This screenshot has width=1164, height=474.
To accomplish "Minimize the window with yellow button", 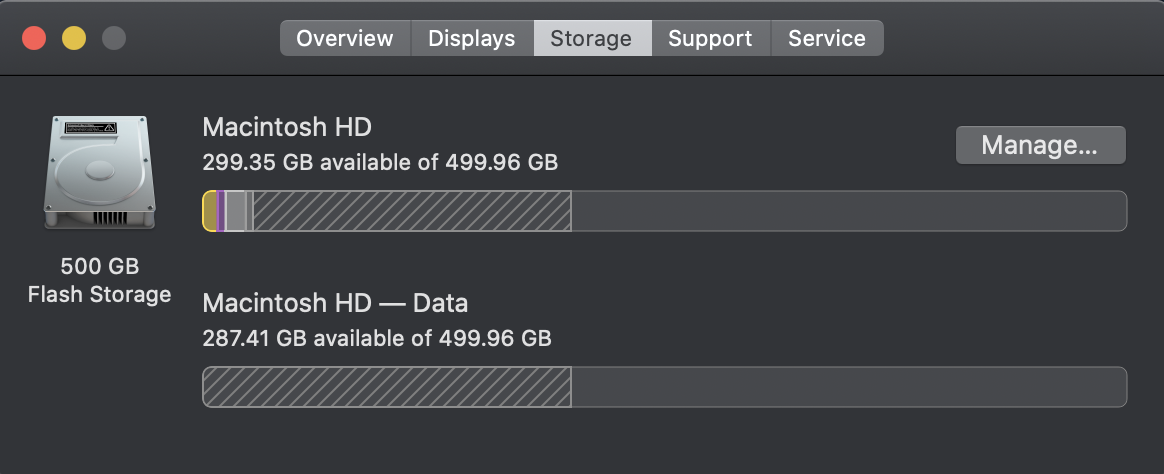I will click(74, 39).
